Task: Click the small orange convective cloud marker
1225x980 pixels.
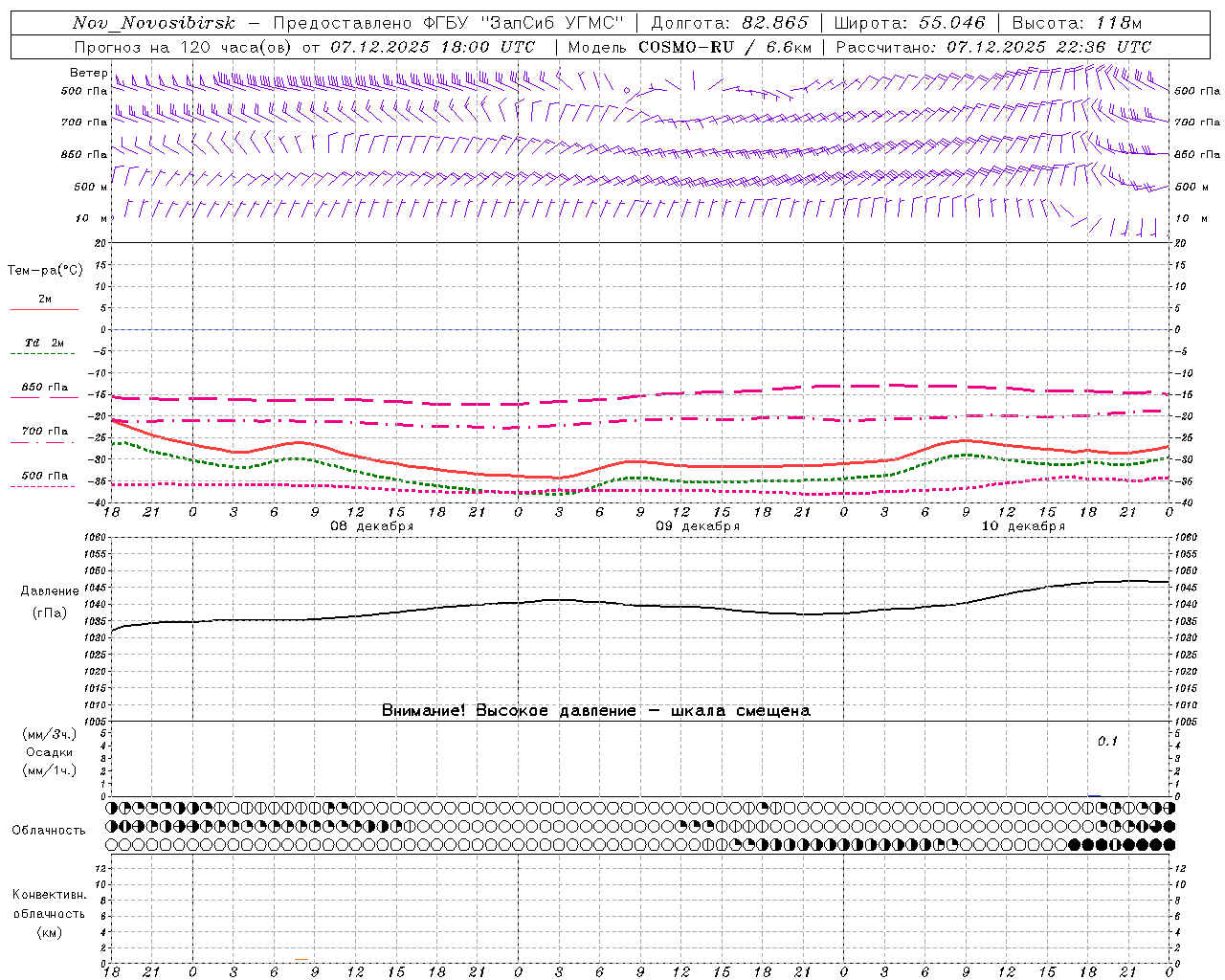Action: coord(301,959)
